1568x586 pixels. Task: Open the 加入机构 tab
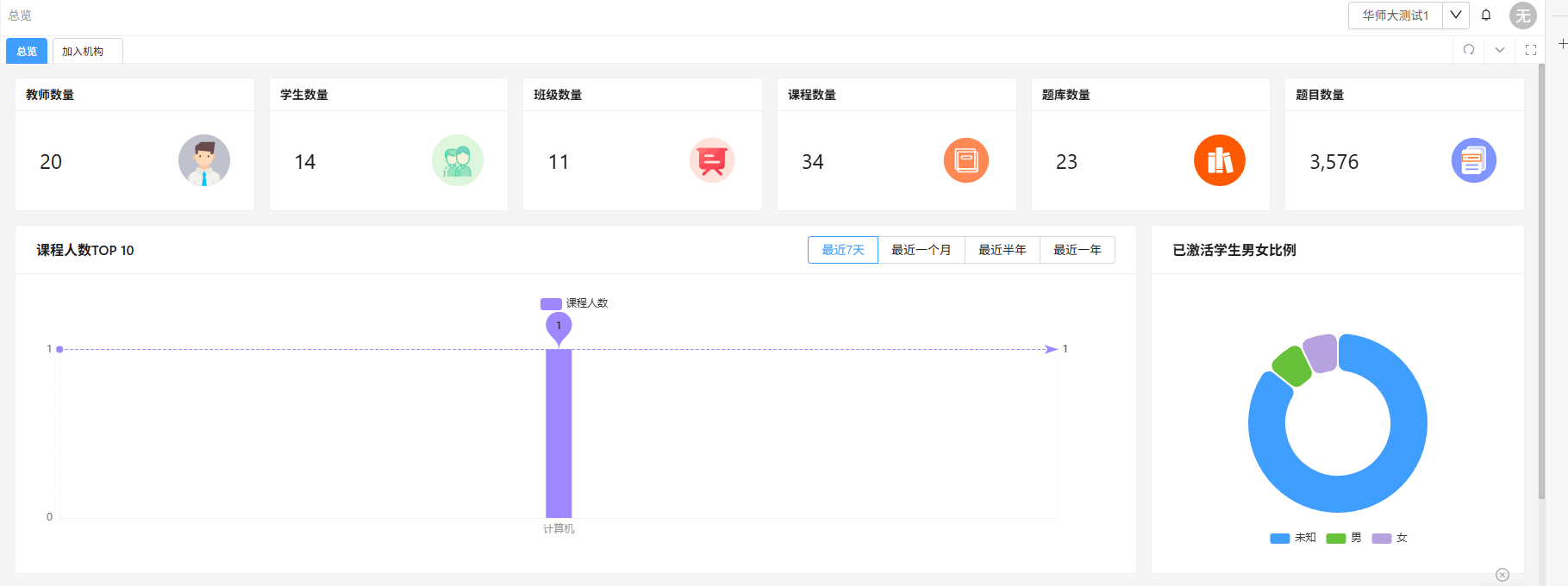tap(83, 52)
